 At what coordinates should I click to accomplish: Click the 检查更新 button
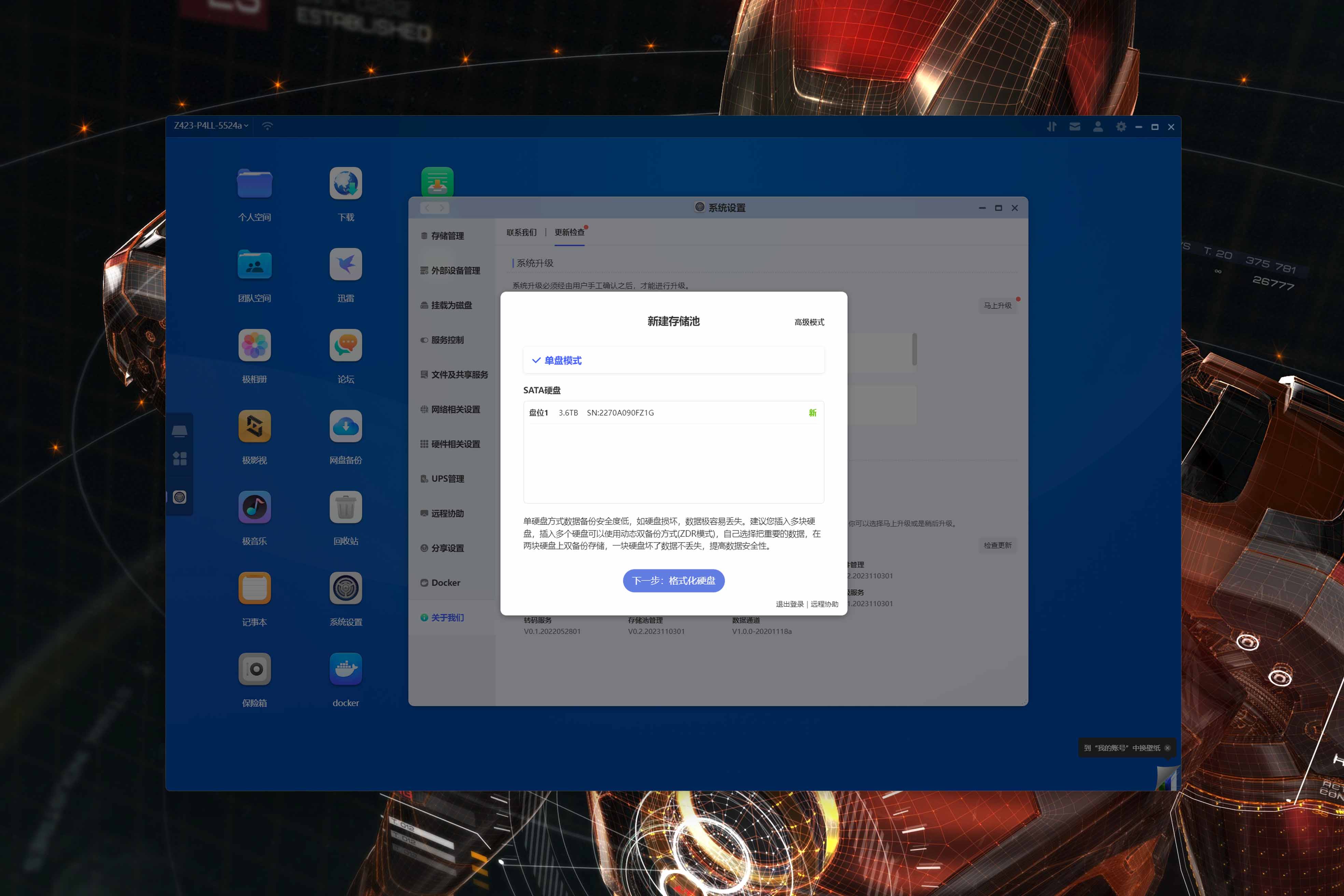[997, 546]
